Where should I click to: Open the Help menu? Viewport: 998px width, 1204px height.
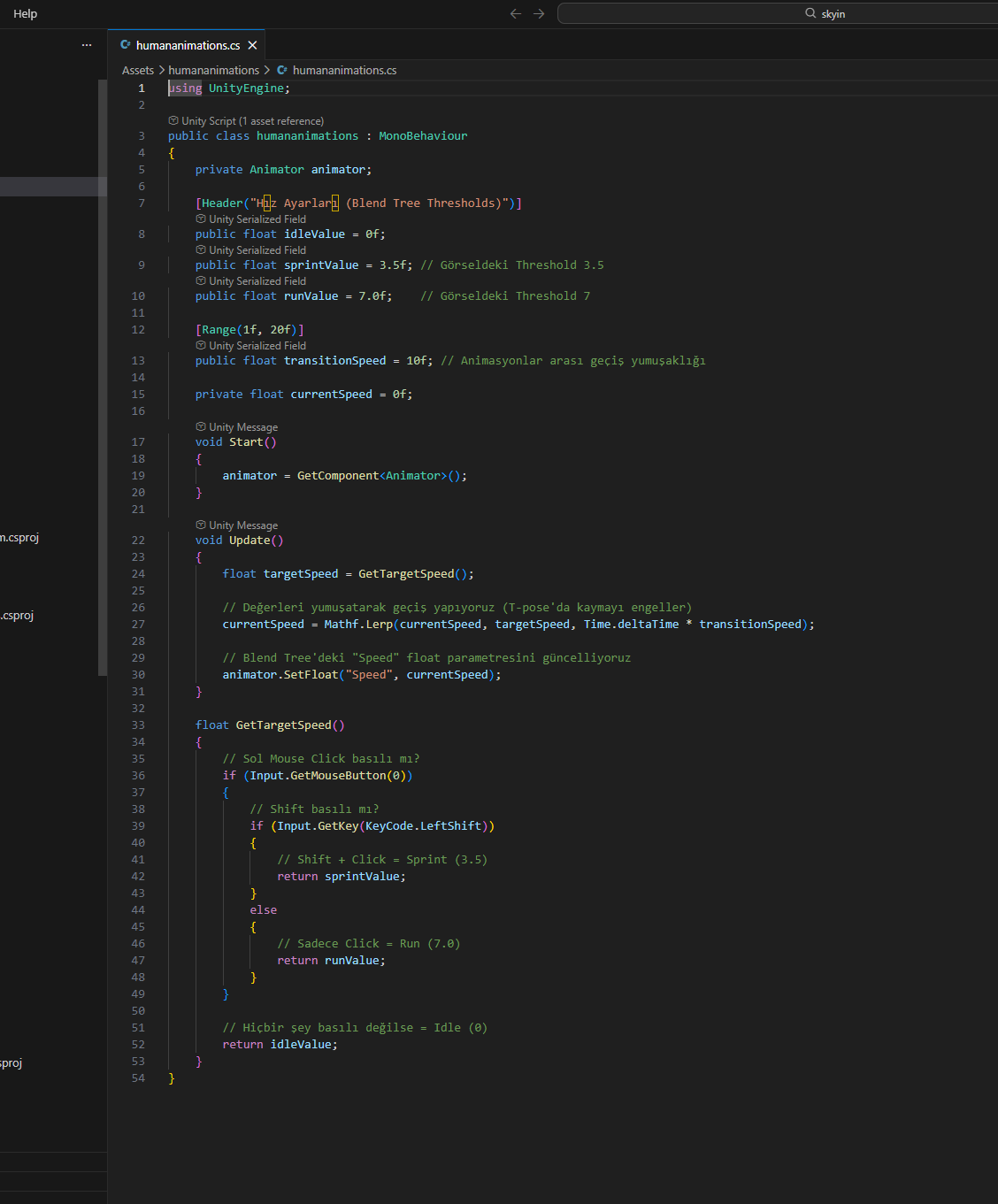click(25, 13)
